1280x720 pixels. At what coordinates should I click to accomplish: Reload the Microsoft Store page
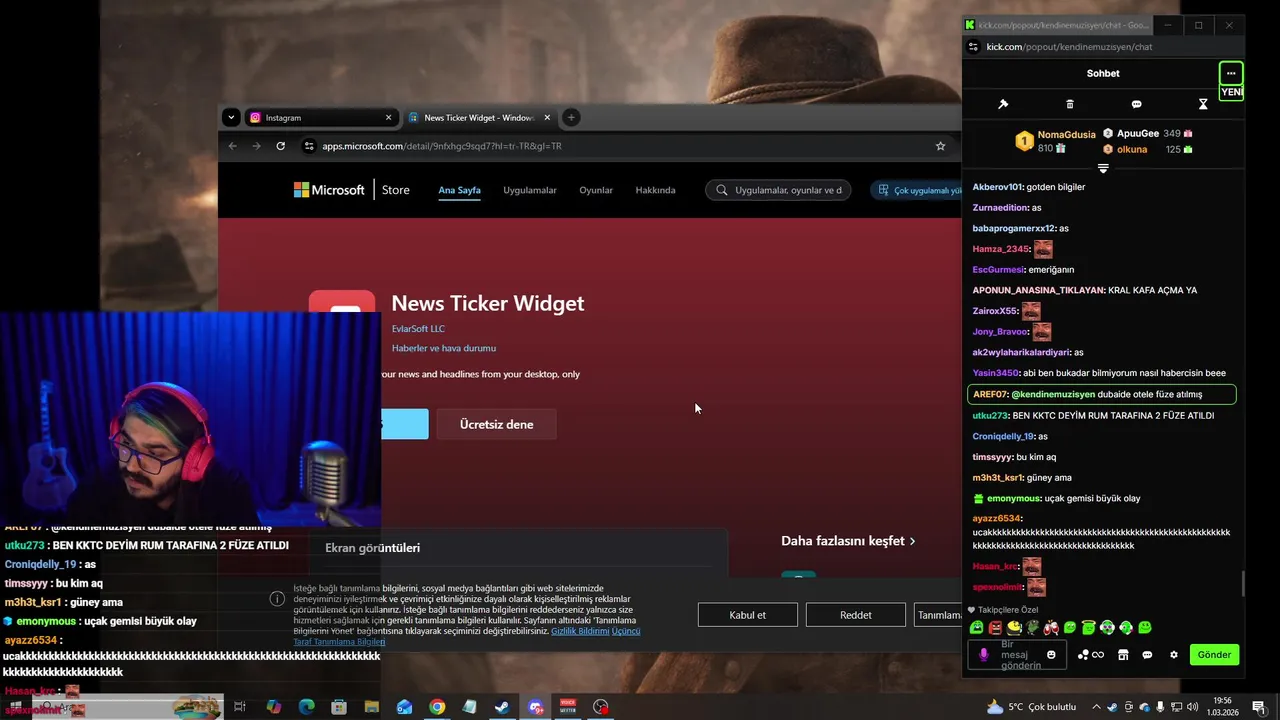coord(281,146)
